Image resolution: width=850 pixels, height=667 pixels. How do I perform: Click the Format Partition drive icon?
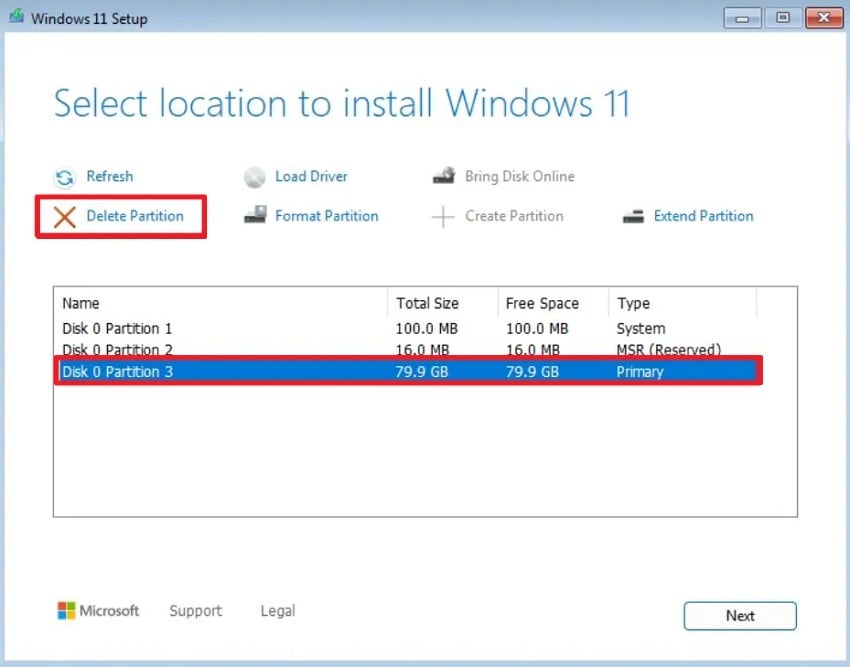tap(255, 215)
